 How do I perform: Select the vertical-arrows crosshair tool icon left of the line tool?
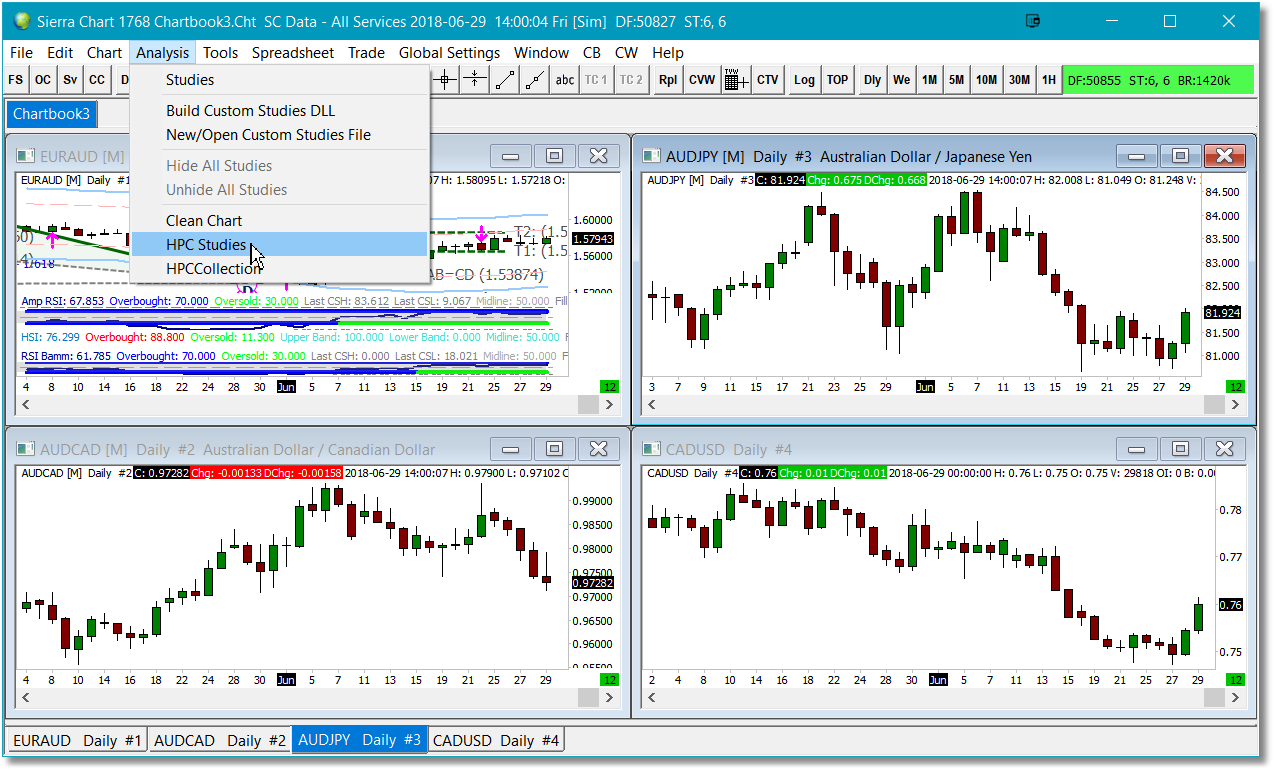click(x=476, y=80)
